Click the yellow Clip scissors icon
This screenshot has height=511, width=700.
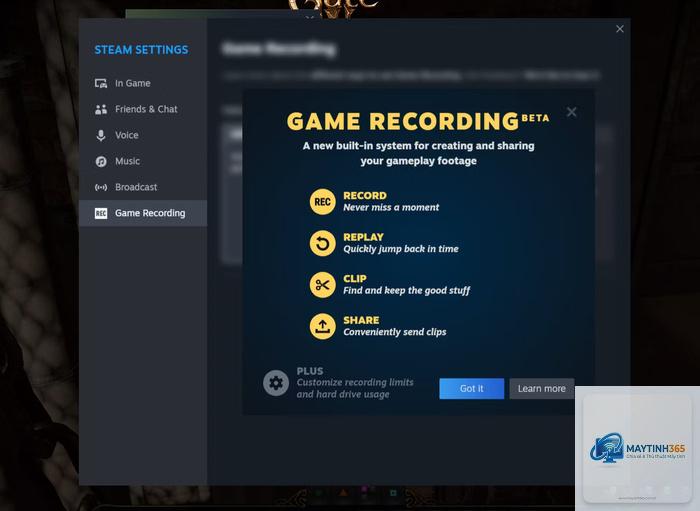click(x=322, y=285)
